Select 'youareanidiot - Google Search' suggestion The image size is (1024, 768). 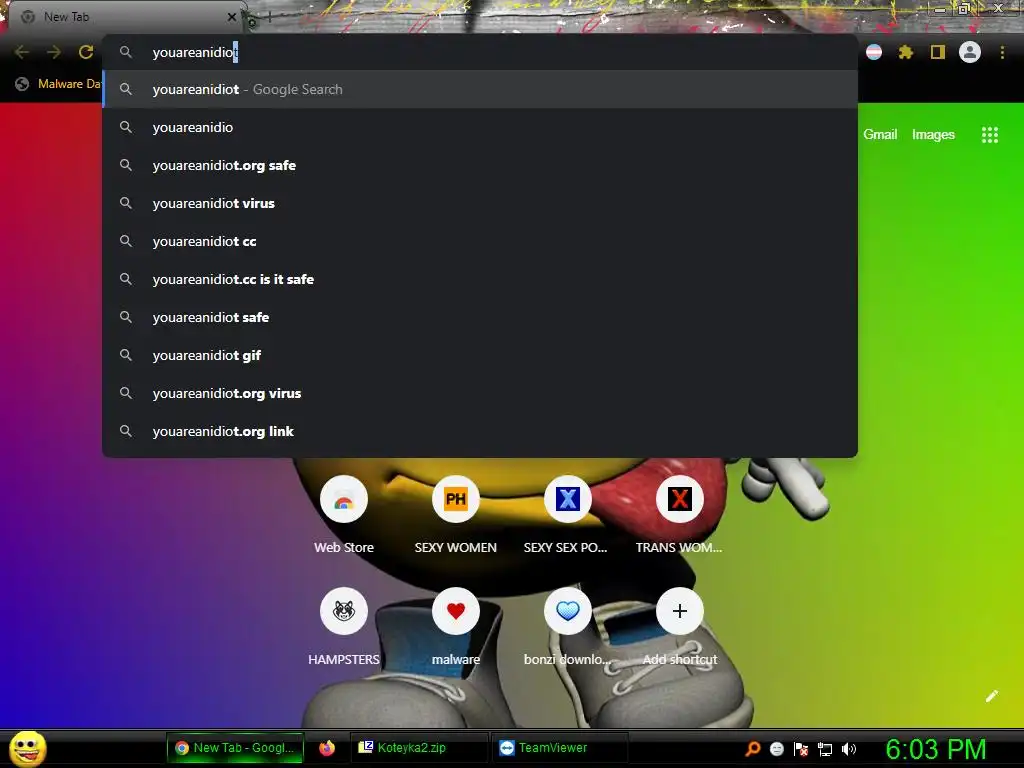tap(480, 89)
